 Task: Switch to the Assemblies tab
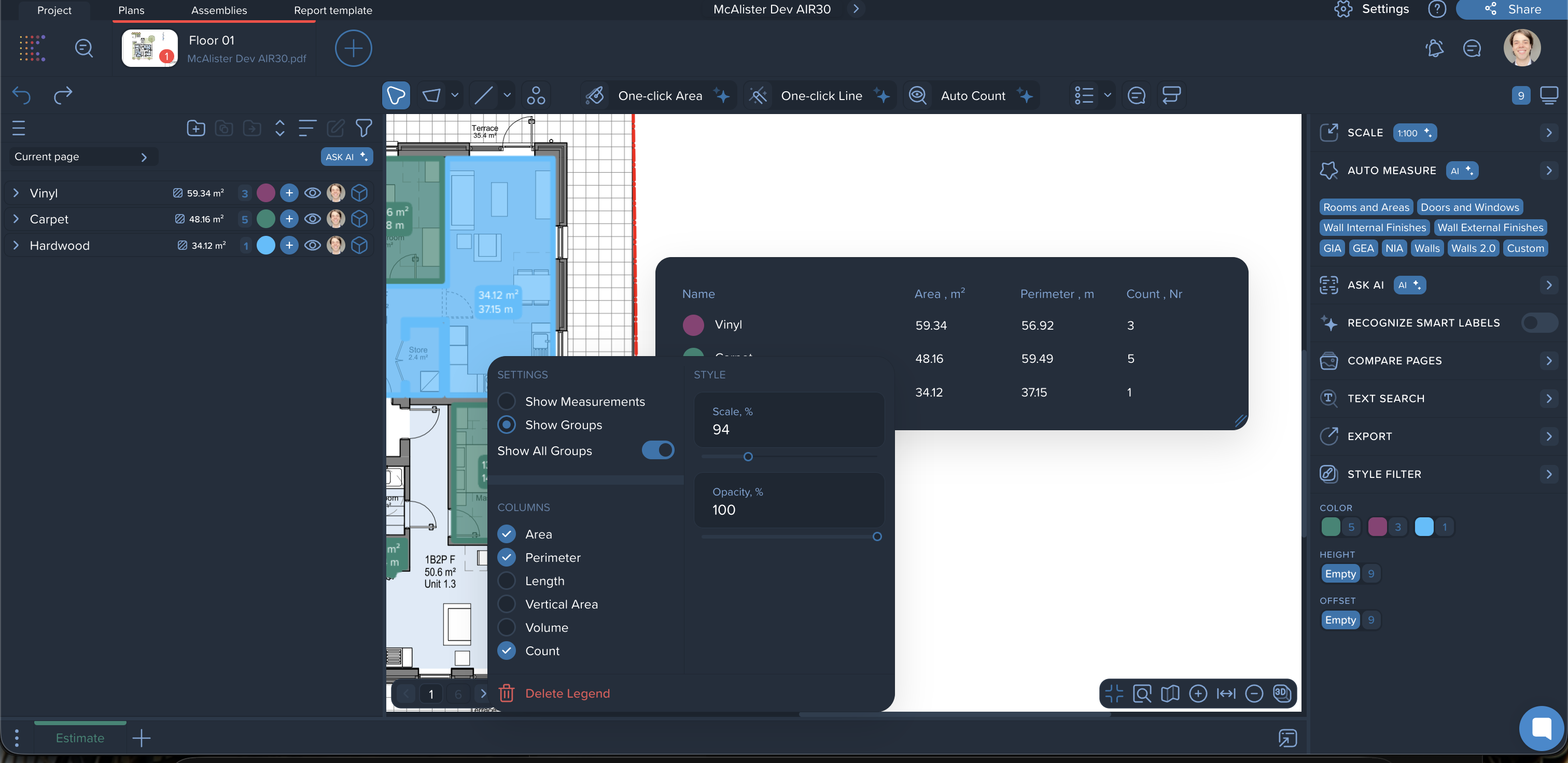(x=218, y=10)
